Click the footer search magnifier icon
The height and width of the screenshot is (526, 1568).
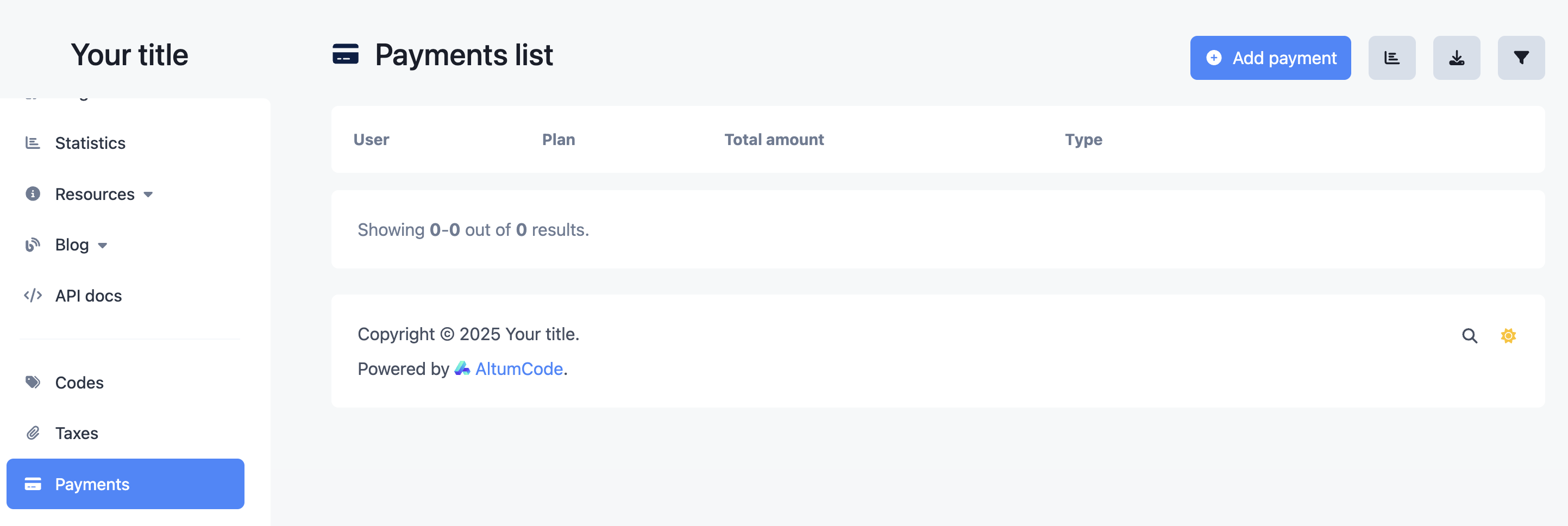tap(1470, 335)
